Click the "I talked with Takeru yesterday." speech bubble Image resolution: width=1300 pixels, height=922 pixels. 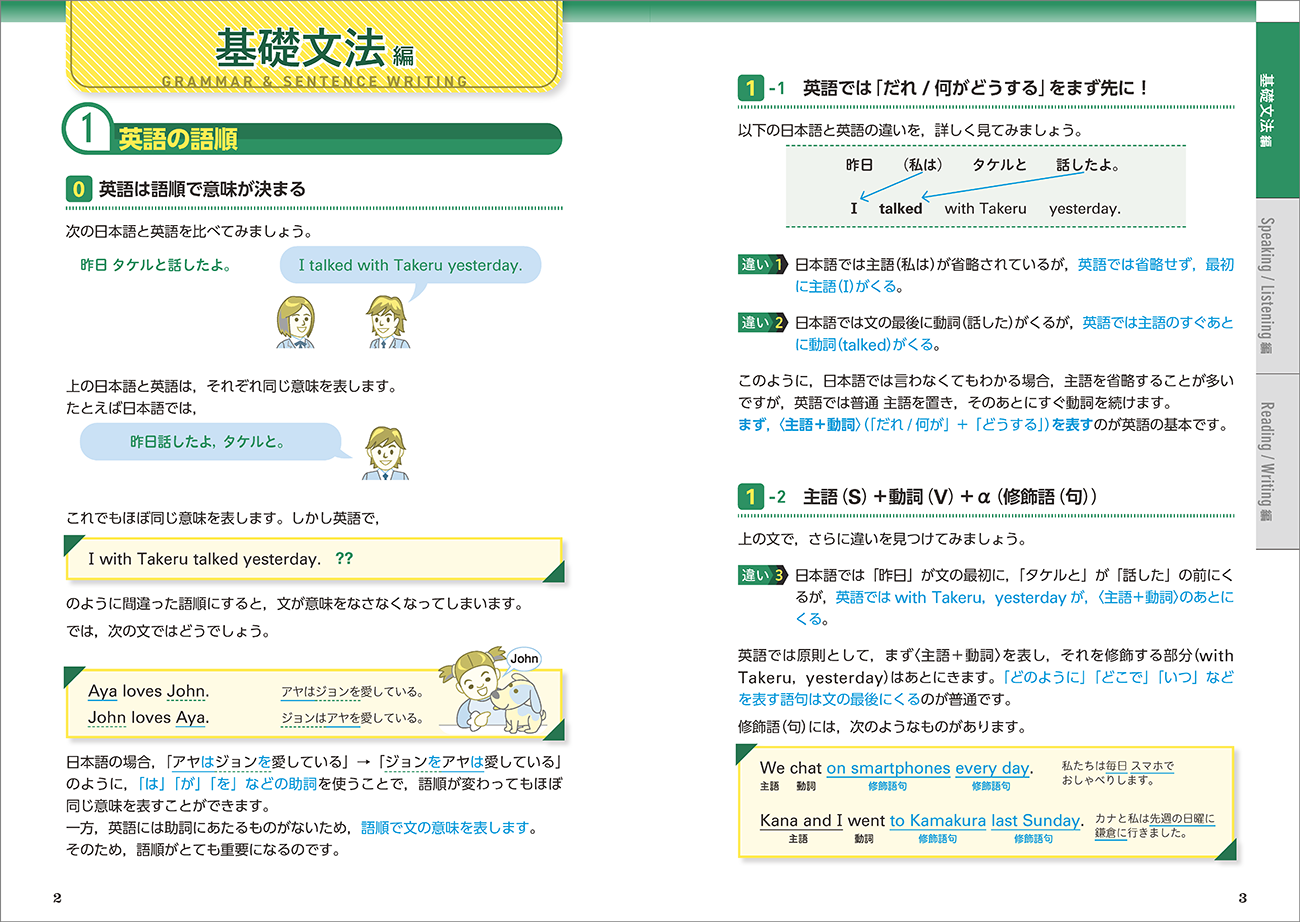click(410, 266)
